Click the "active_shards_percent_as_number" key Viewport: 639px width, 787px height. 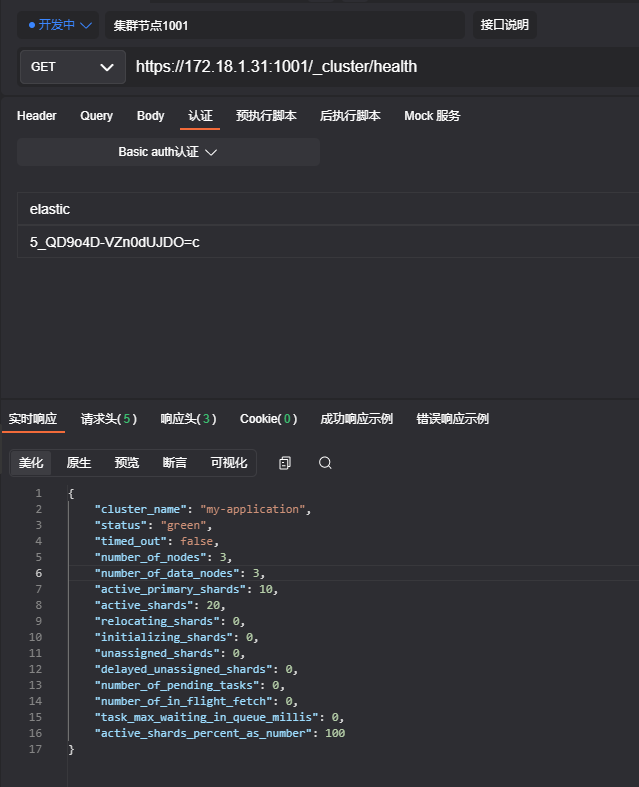click(203, 733)
